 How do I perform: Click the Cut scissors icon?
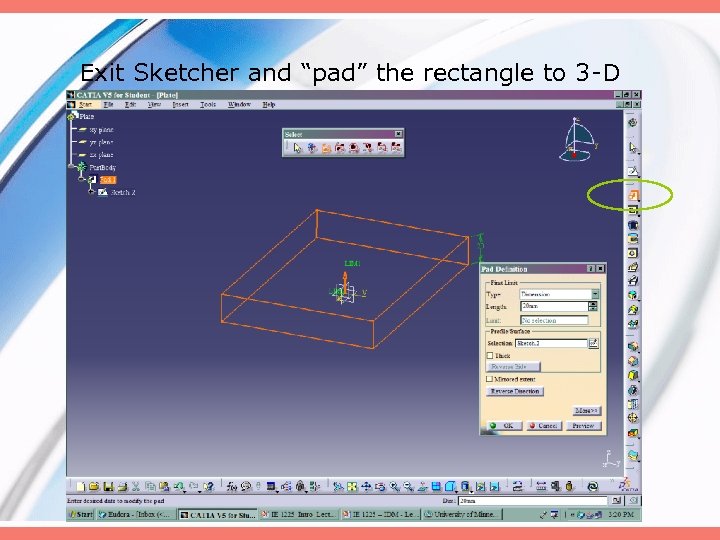(136, 486)
